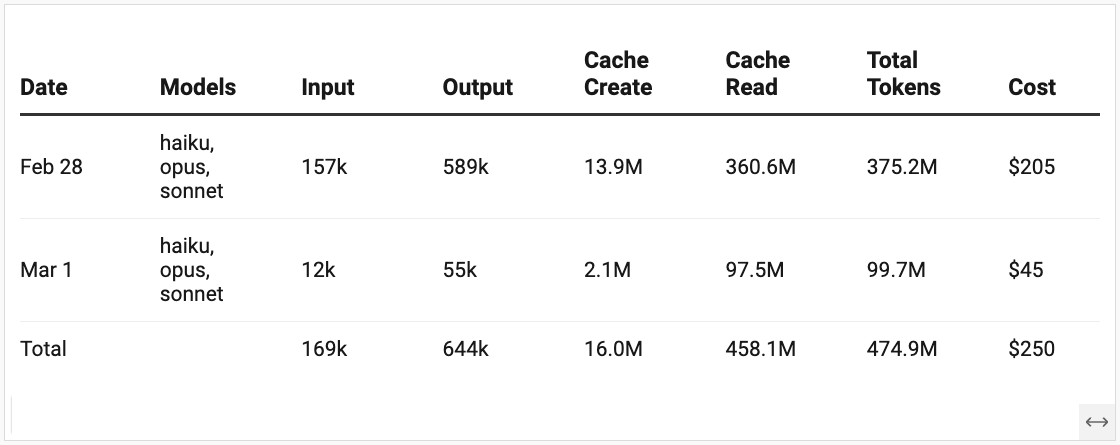Click the 13.9M cache create value

(x=614, y=167)
